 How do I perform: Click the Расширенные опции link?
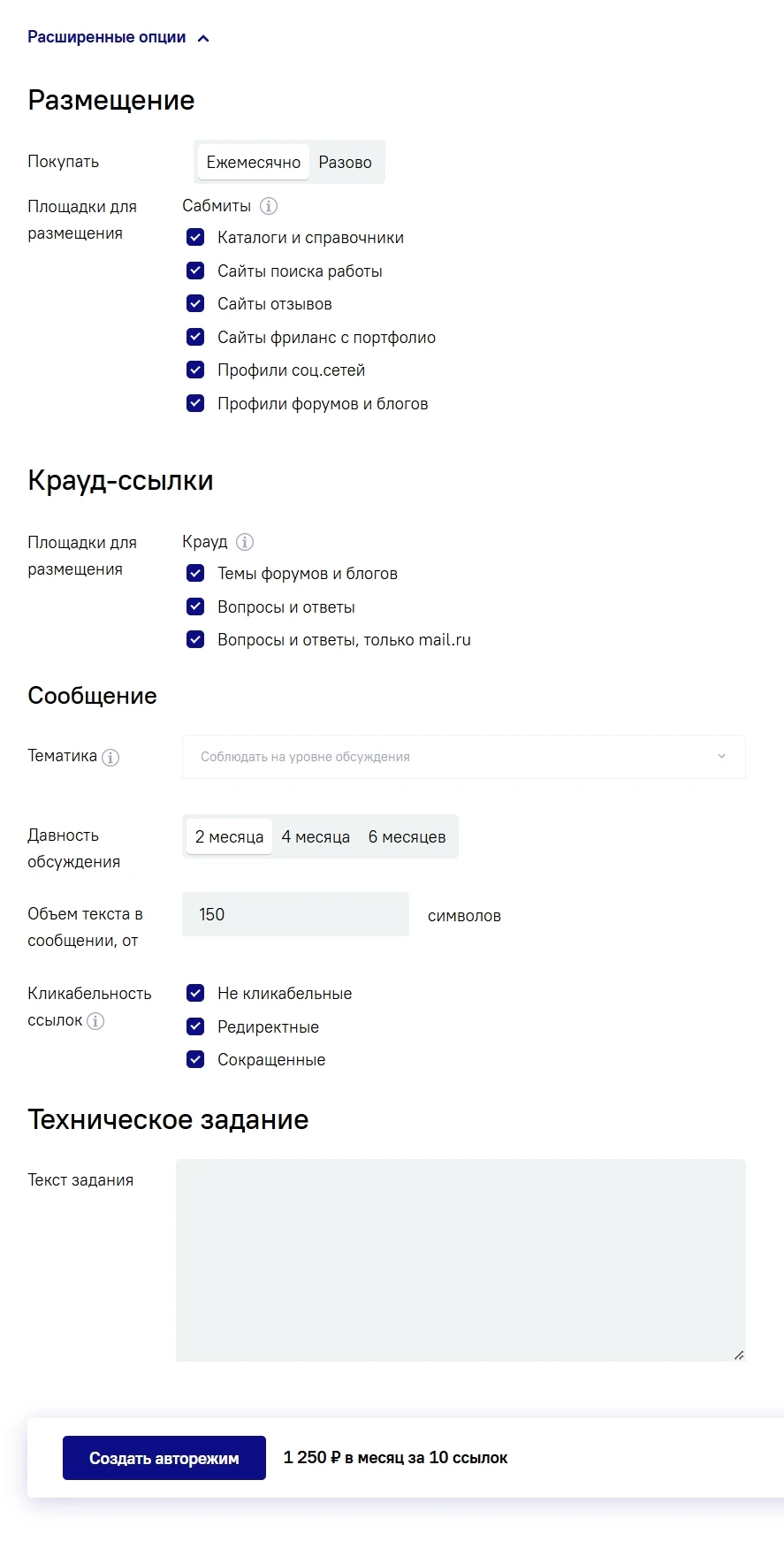click(x=107, y=37)
